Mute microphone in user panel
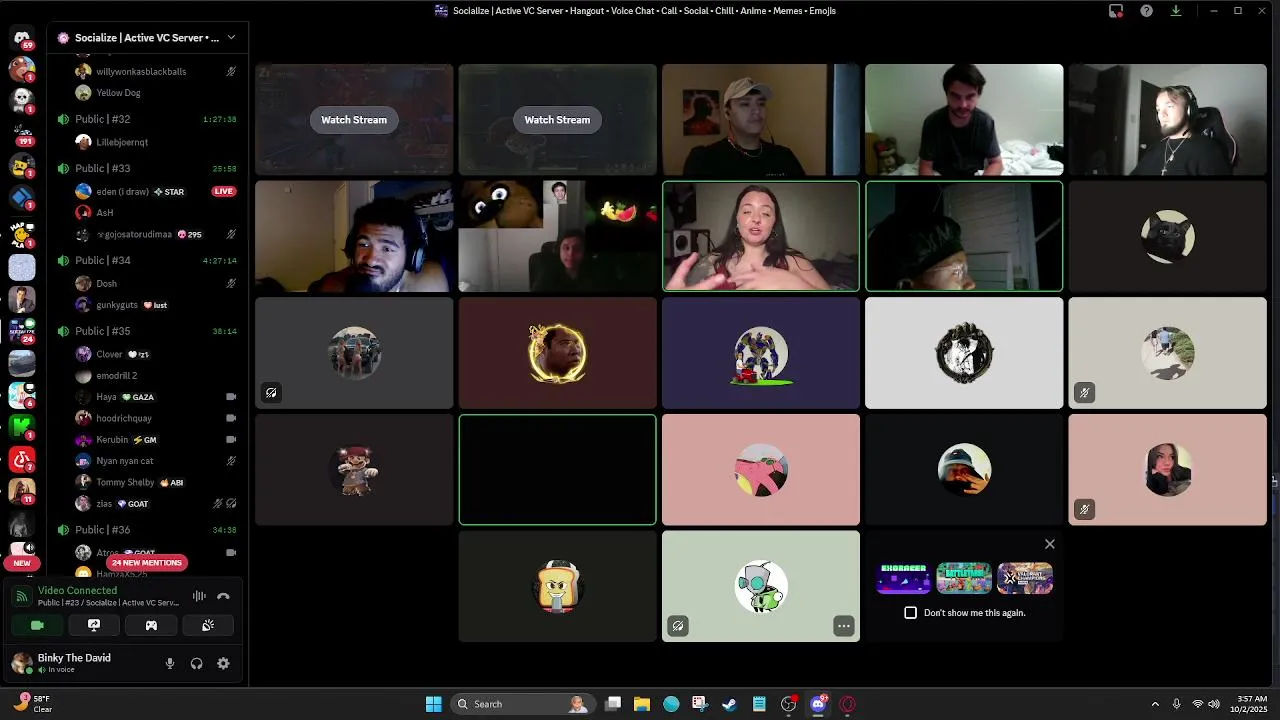 (170, 663)
